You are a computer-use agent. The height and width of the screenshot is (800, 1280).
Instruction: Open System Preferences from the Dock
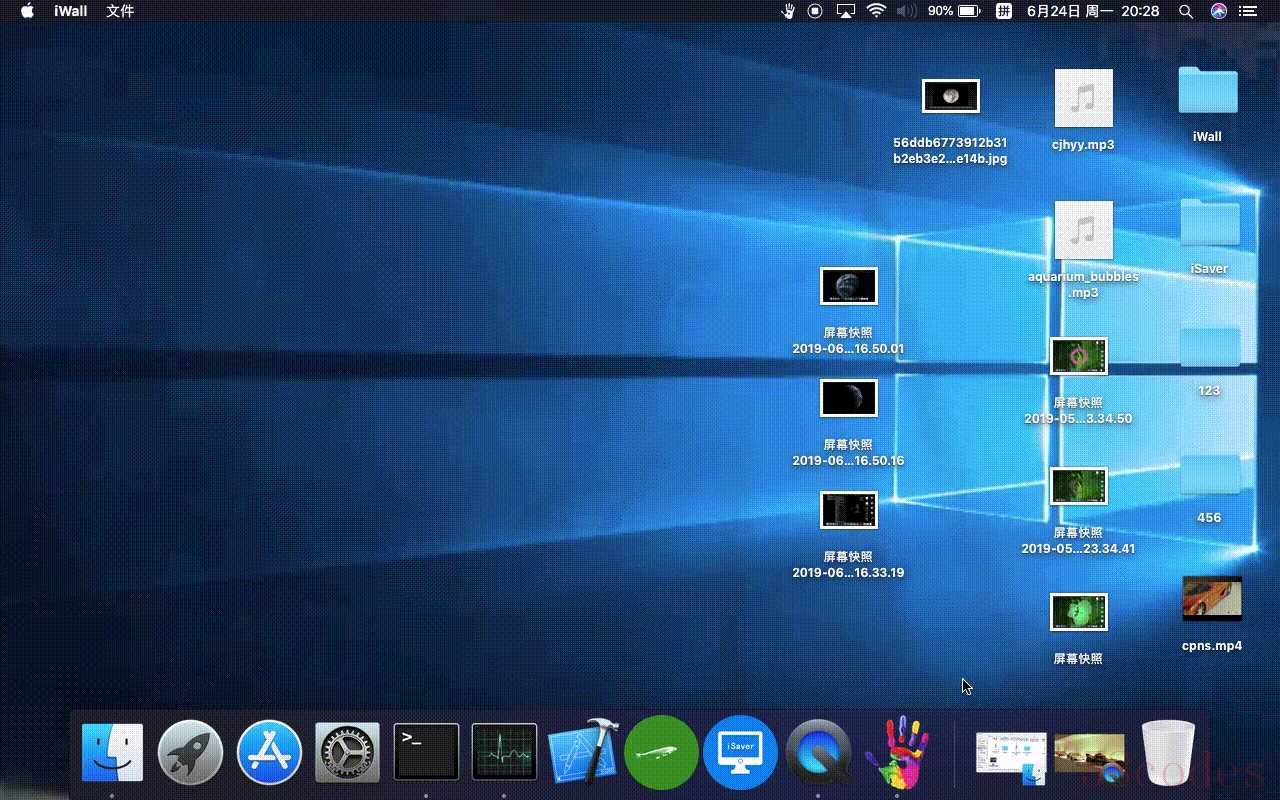click(x=347, y=752)
